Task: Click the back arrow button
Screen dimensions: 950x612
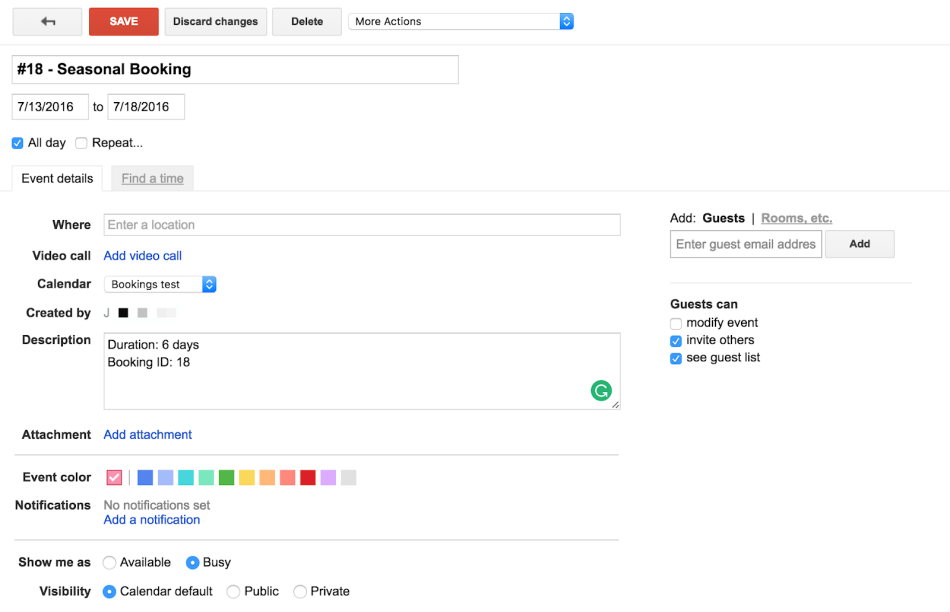Action: [x=48, y=21]
